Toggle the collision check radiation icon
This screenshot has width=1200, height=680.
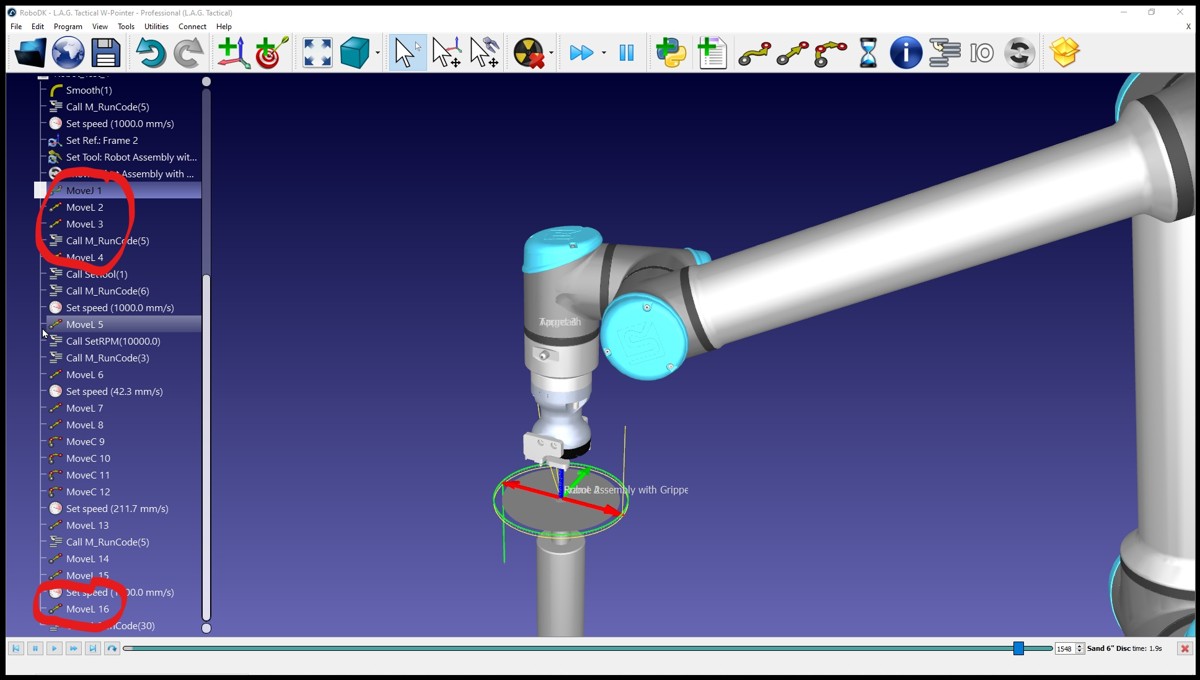(528, 53)
